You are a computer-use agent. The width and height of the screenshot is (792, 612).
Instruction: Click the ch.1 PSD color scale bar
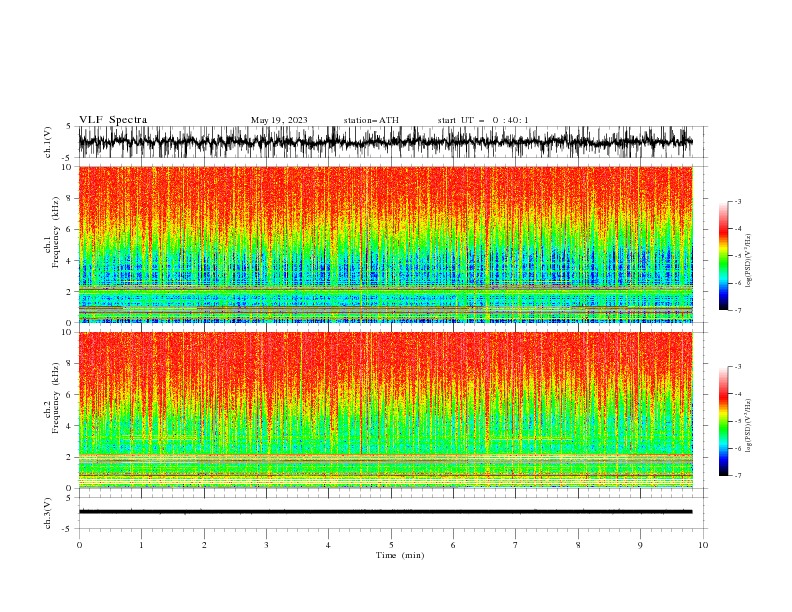click(x=723, y=256)
